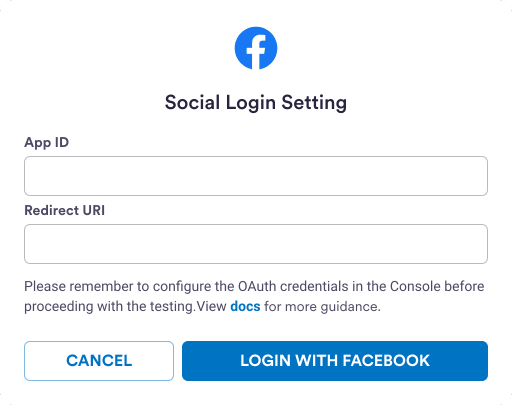Click the Social Login Setting heading
The width and height of the screenshot is (512, 405).
point(256,102)
